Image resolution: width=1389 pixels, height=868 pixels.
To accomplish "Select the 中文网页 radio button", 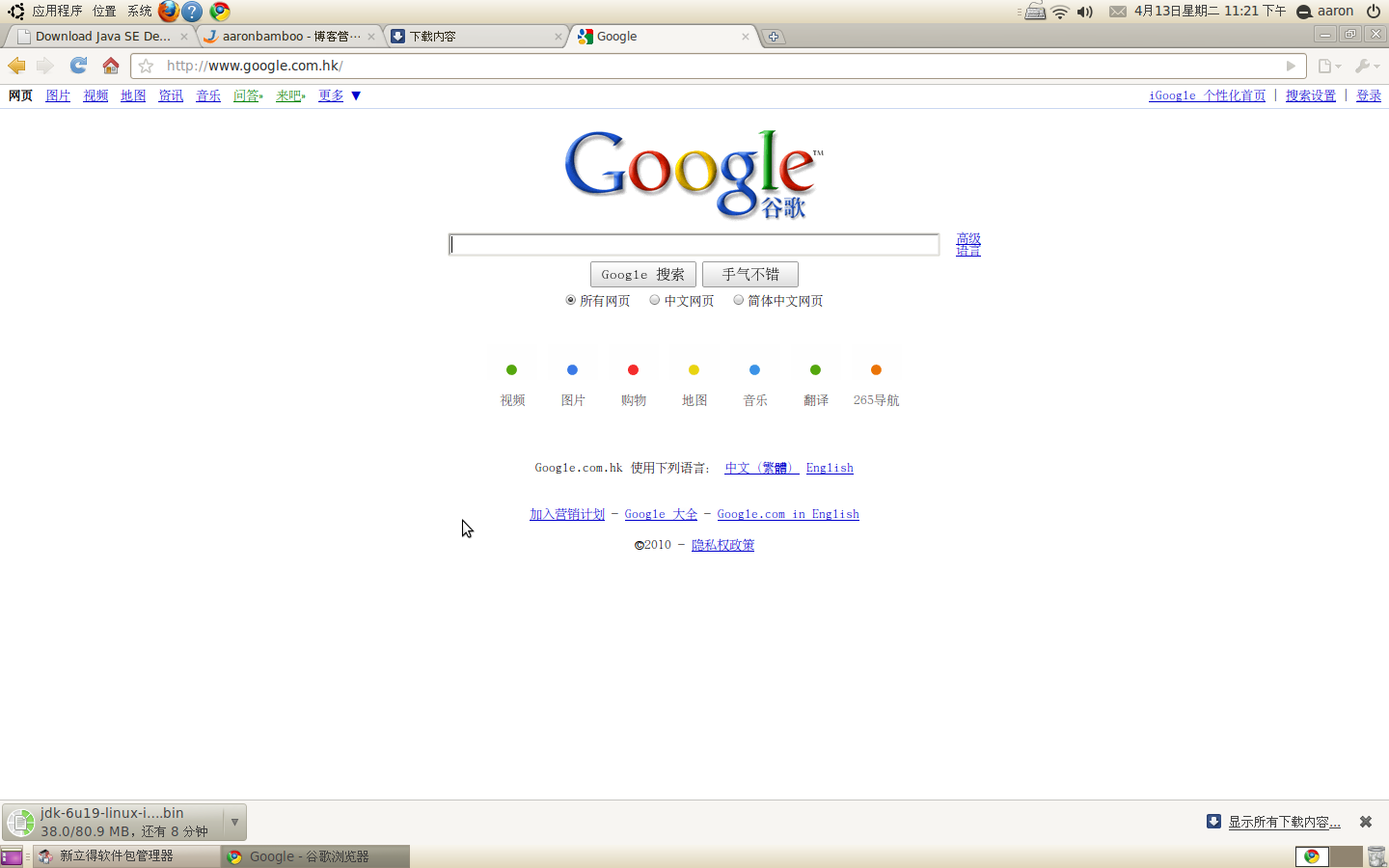I will (654, 300).
